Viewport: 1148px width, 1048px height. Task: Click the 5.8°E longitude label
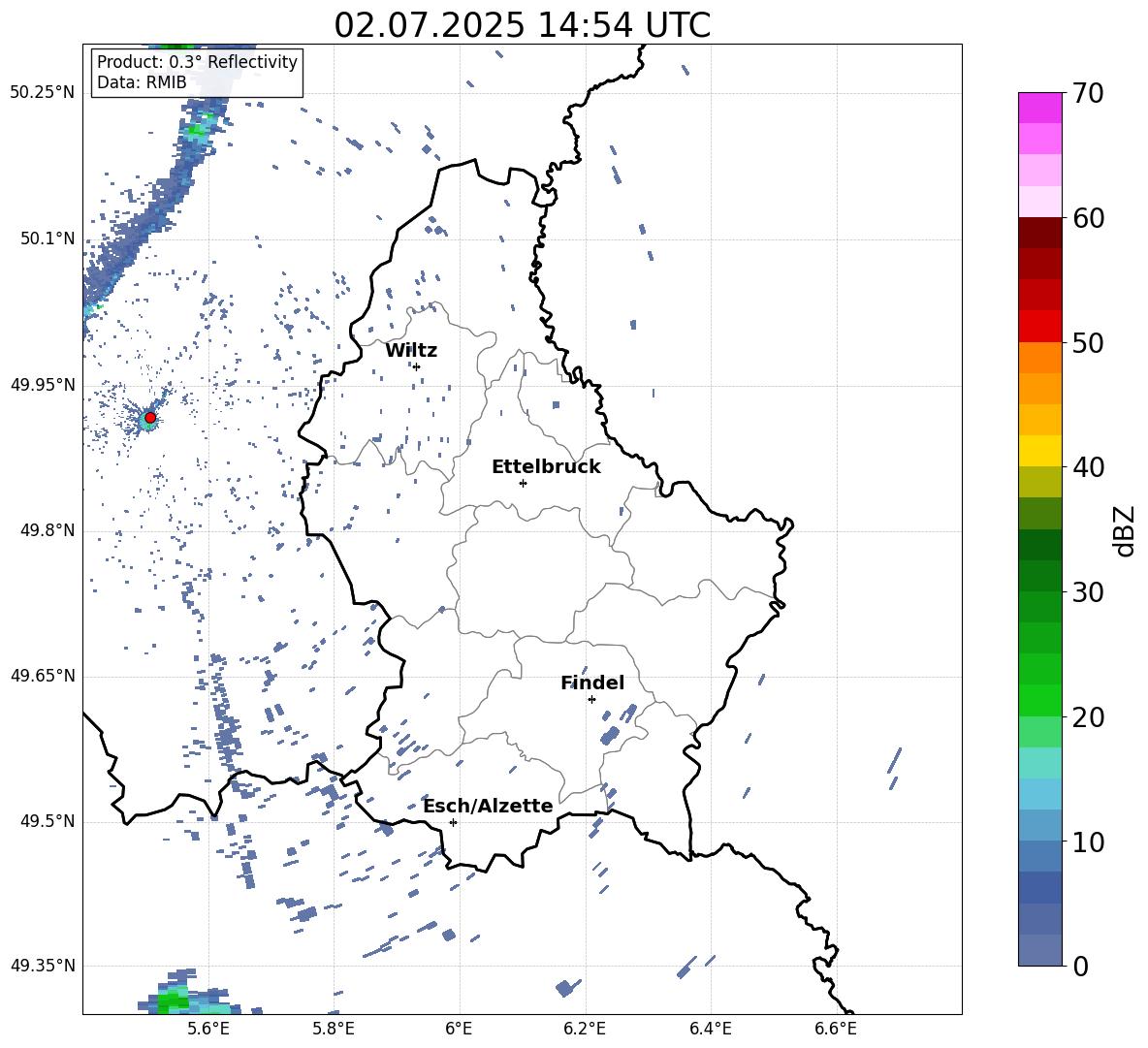(334, 1029)
